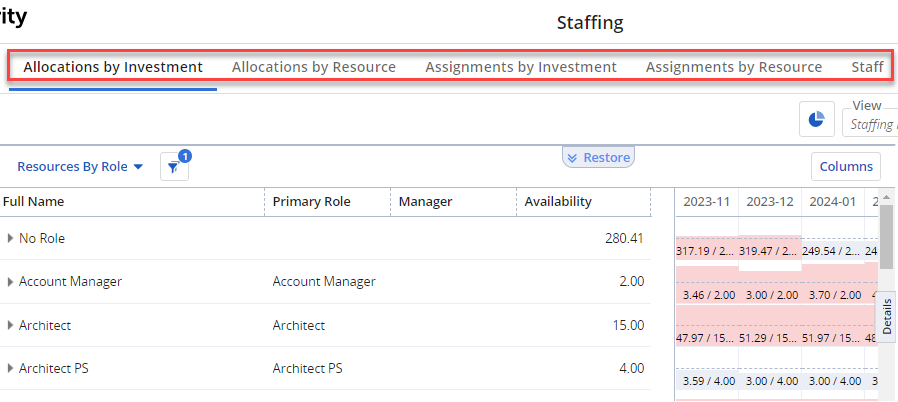Expand the No Role group

click(x=10, y=238)
